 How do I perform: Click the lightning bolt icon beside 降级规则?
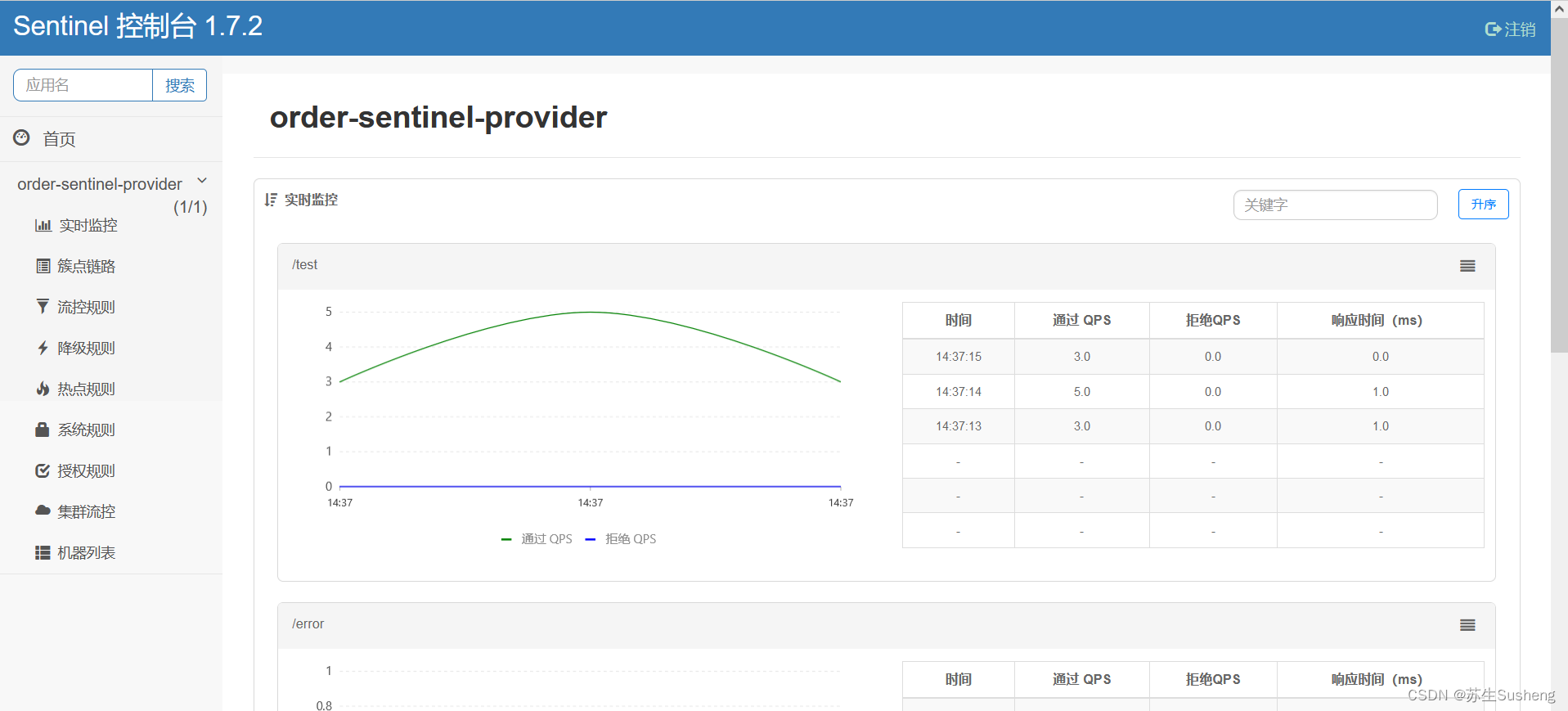click(x=43, y=348)
